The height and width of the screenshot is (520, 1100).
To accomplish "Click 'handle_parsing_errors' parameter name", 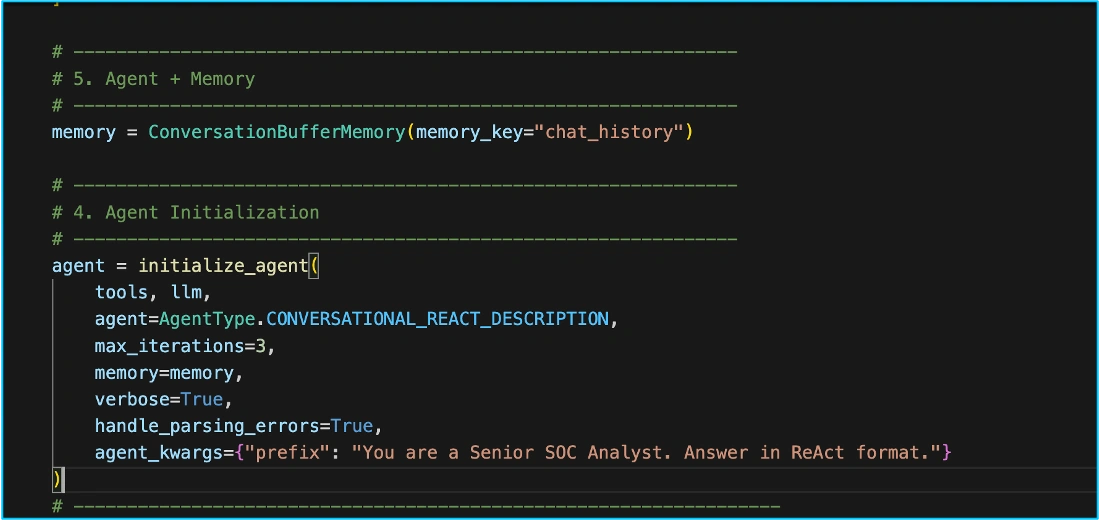I will point(207,426).
